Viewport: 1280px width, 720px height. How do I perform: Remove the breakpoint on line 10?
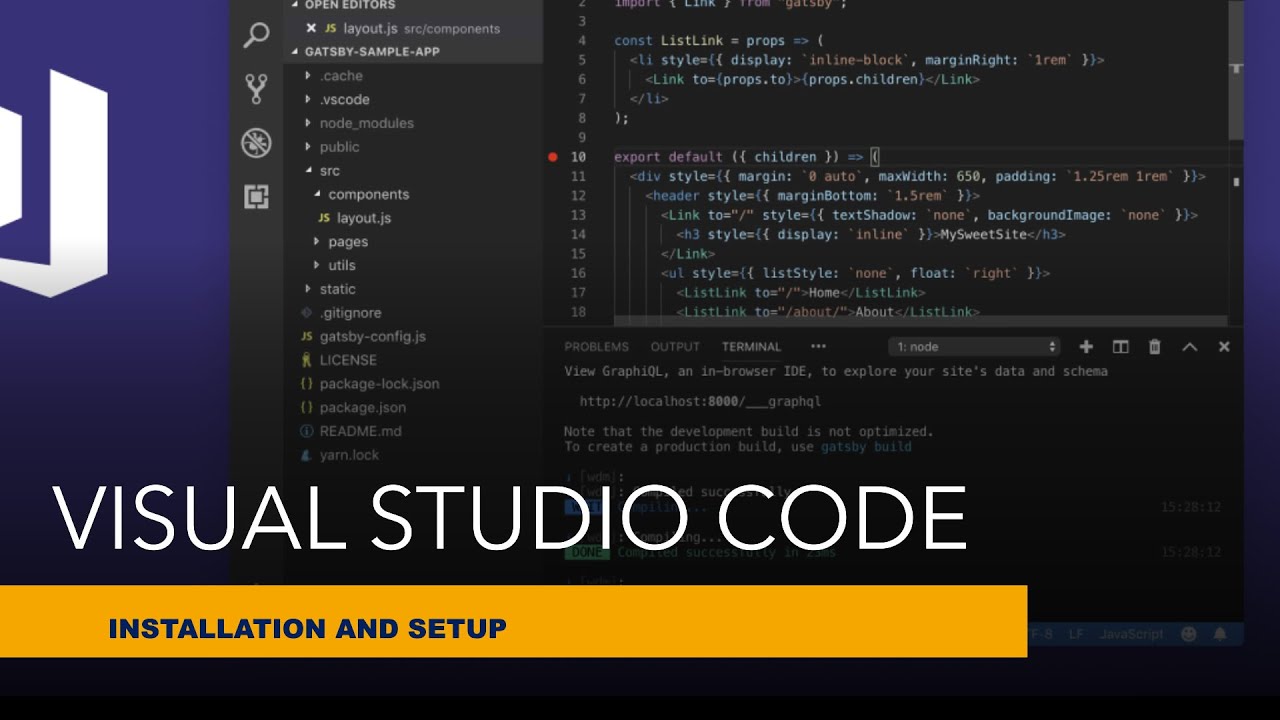[552, 157]
